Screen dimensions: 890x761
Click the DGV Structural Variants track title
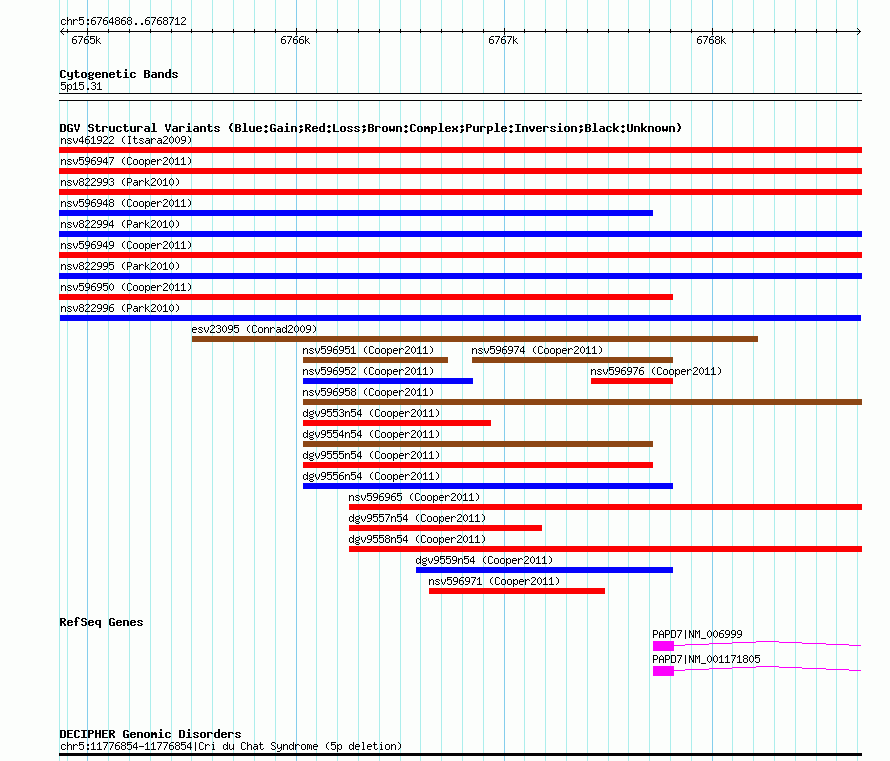point(371,128)
